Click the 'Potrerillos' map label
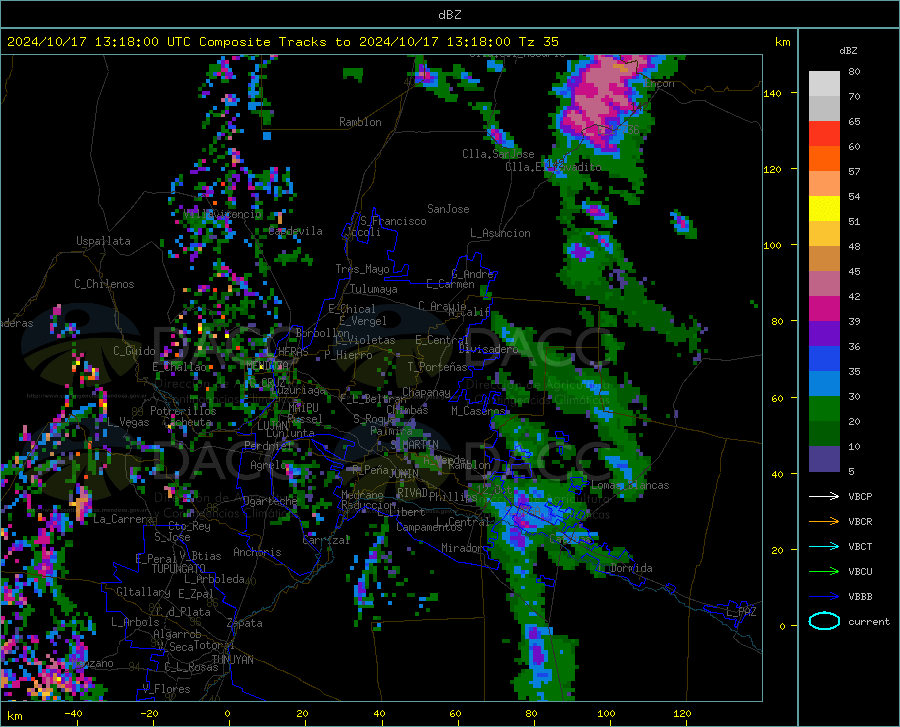Screen dimensions: 900x727 click(x=183, y=411)
